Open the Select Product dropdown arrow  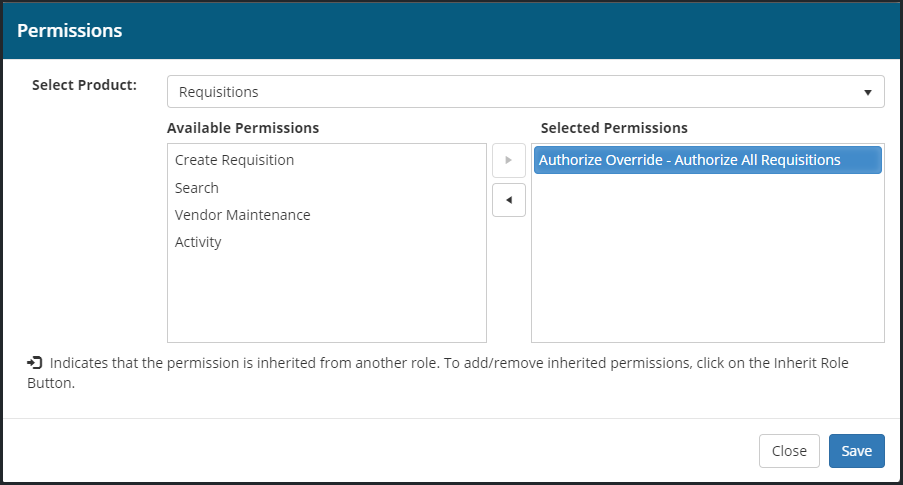click(x=867, y=92)
